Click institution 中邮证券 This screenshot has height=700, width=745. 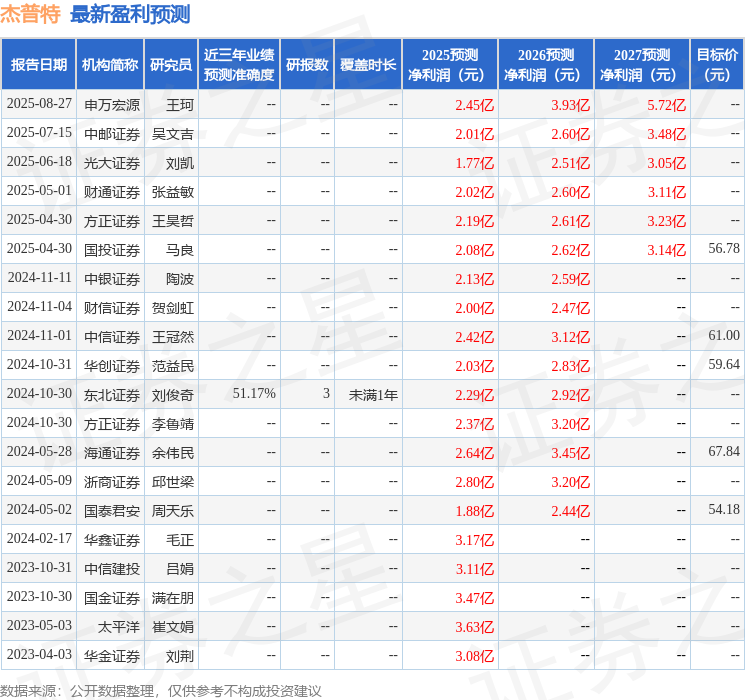(112, 134)
